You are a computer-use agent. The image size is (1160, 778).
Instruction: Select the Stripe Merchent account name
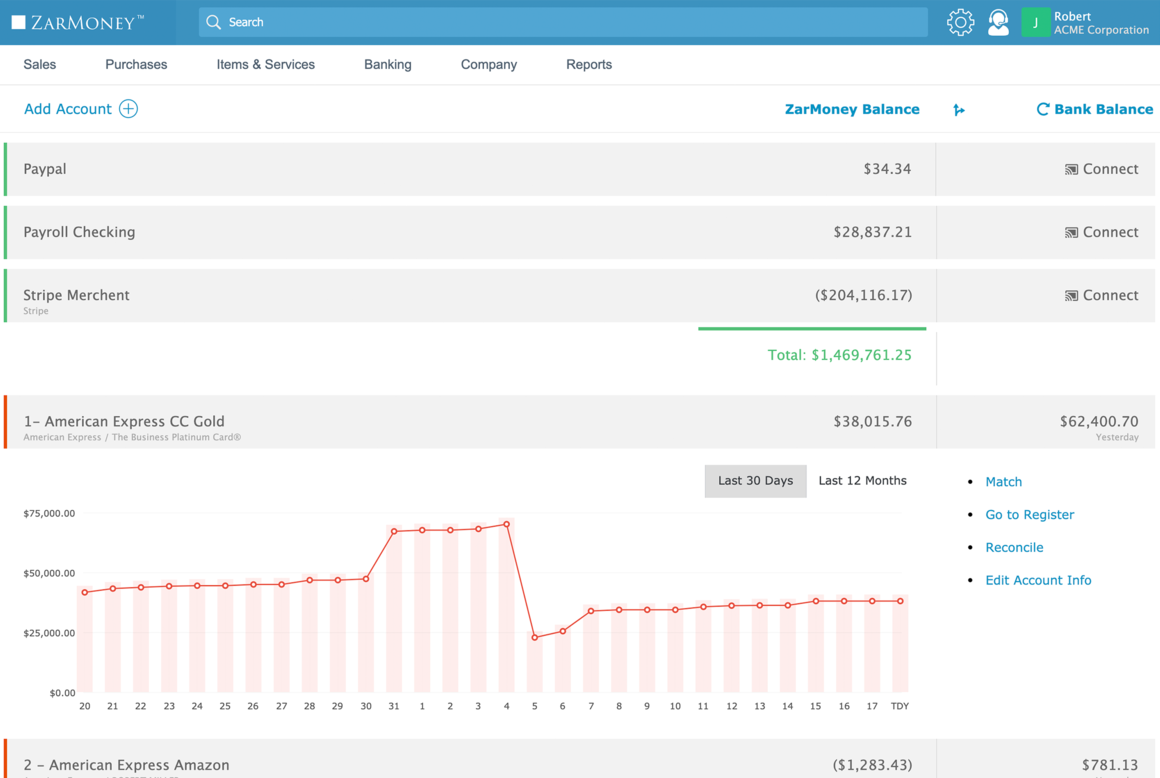(76, 295)
